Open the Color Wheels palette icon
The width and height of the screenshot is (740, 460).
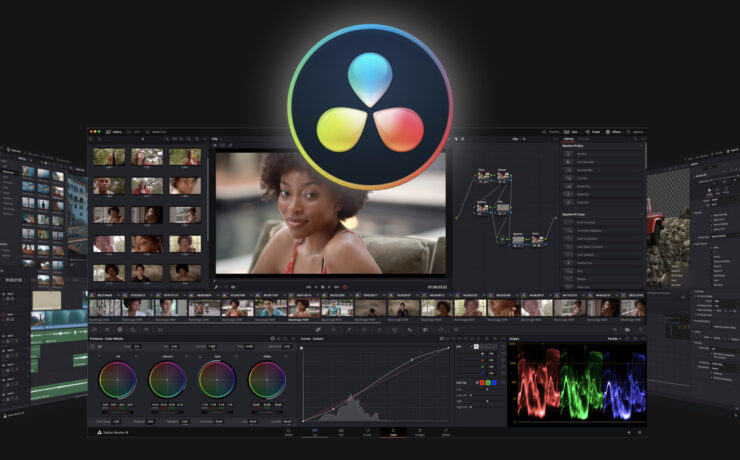pos(120,329)
